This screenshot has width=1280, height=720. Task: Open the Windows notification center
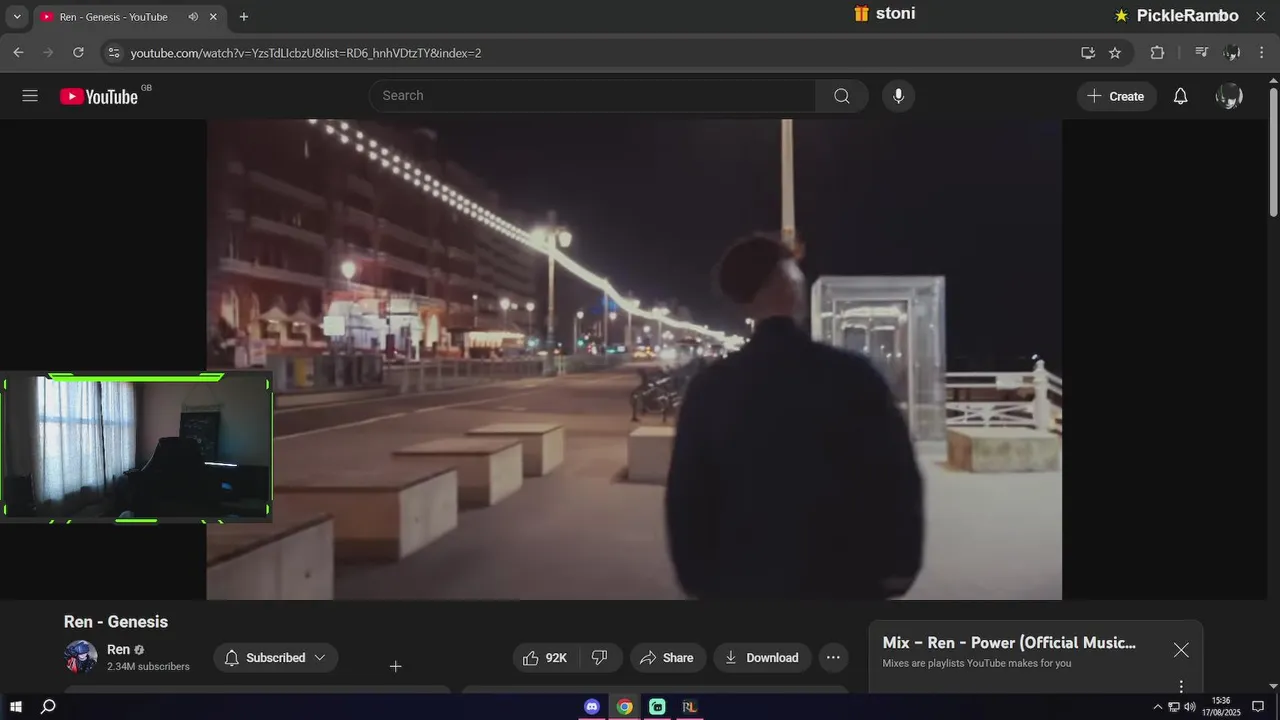point(1258,707)
